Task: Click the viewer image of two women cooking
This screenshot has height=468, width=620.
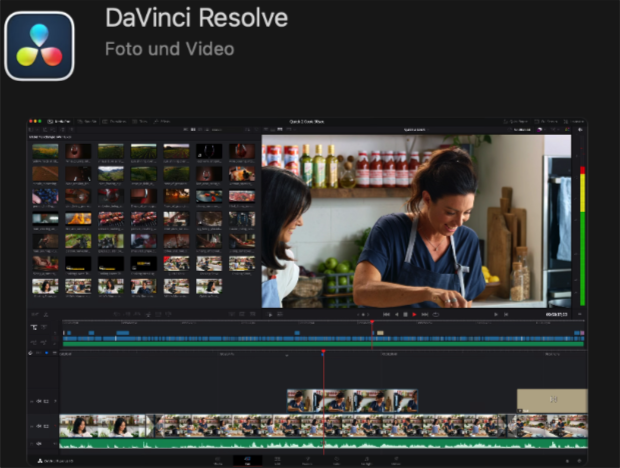Action: point(416,221)
